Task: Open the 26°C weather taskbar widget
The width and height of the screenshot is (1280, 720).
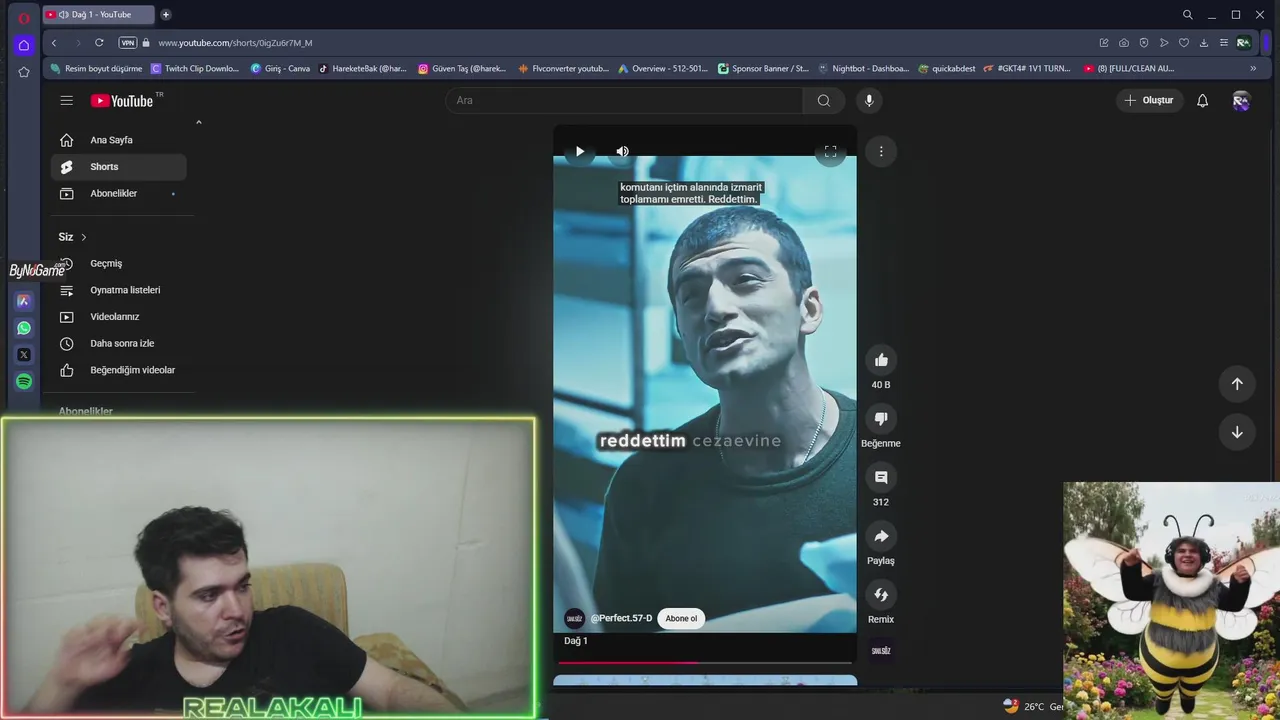Action: tap(1032, 706)
